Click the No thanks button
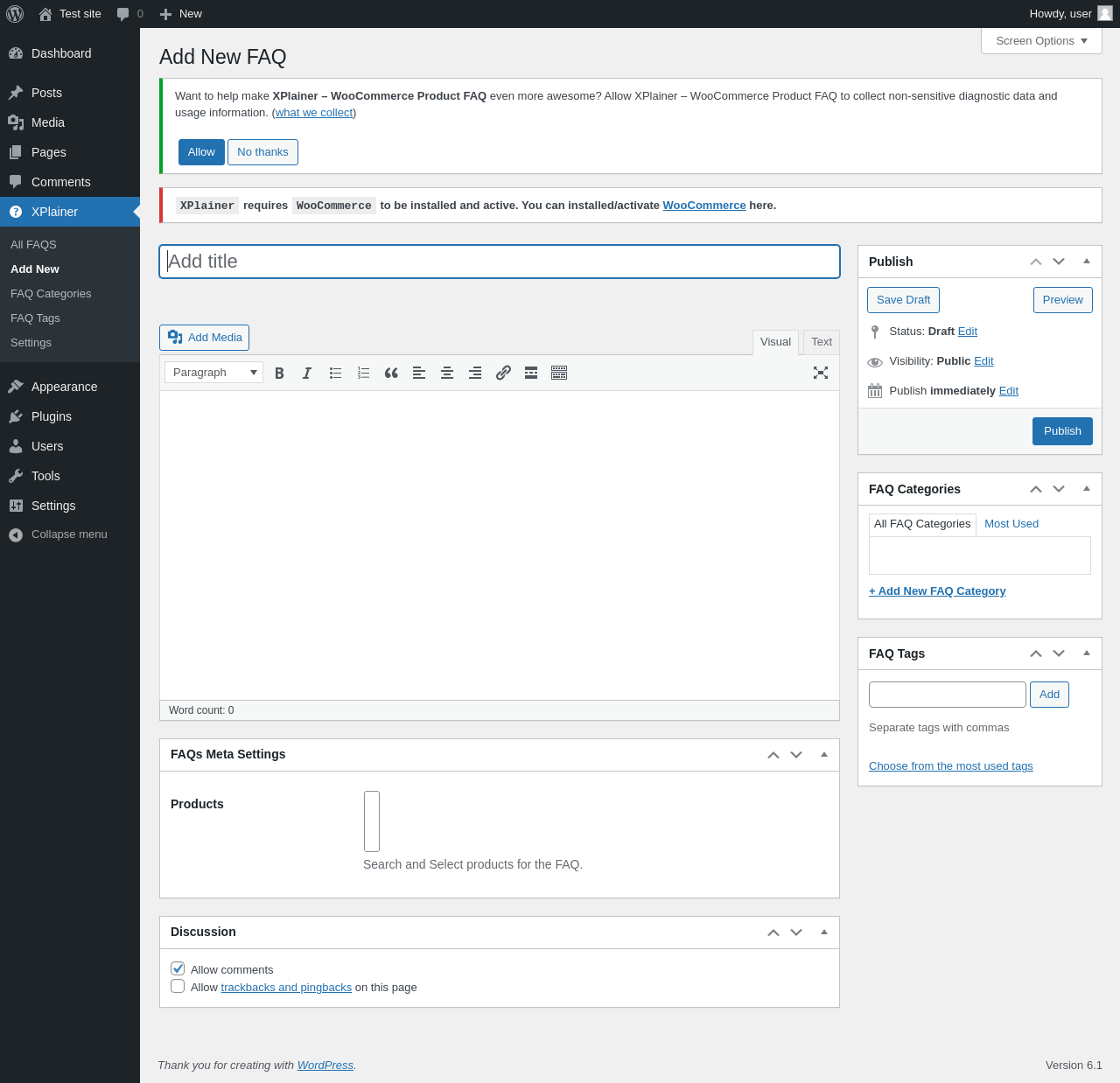 tap(262, 152)
